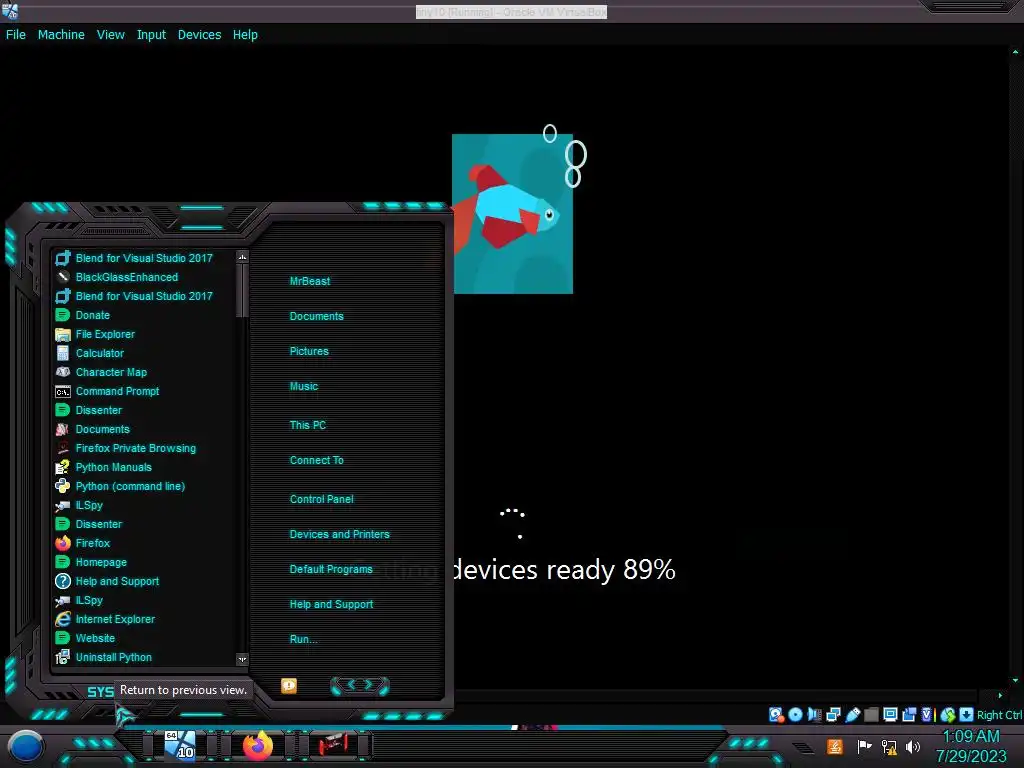Open the Action Center flag icon
Viewport: 1024px width, 768px height.
(864, 746)
